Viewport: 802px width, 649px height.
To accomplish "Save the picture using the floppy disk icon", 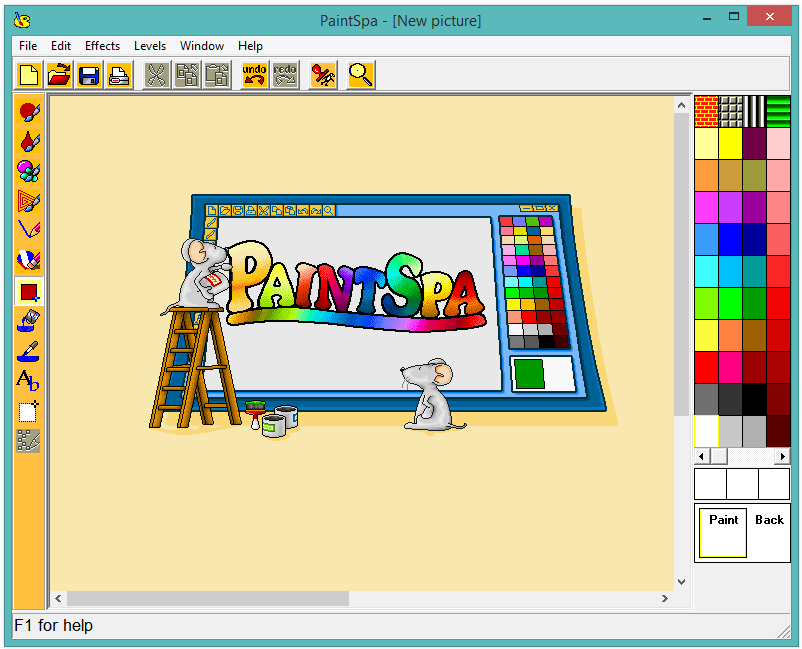I will point(89,75).
